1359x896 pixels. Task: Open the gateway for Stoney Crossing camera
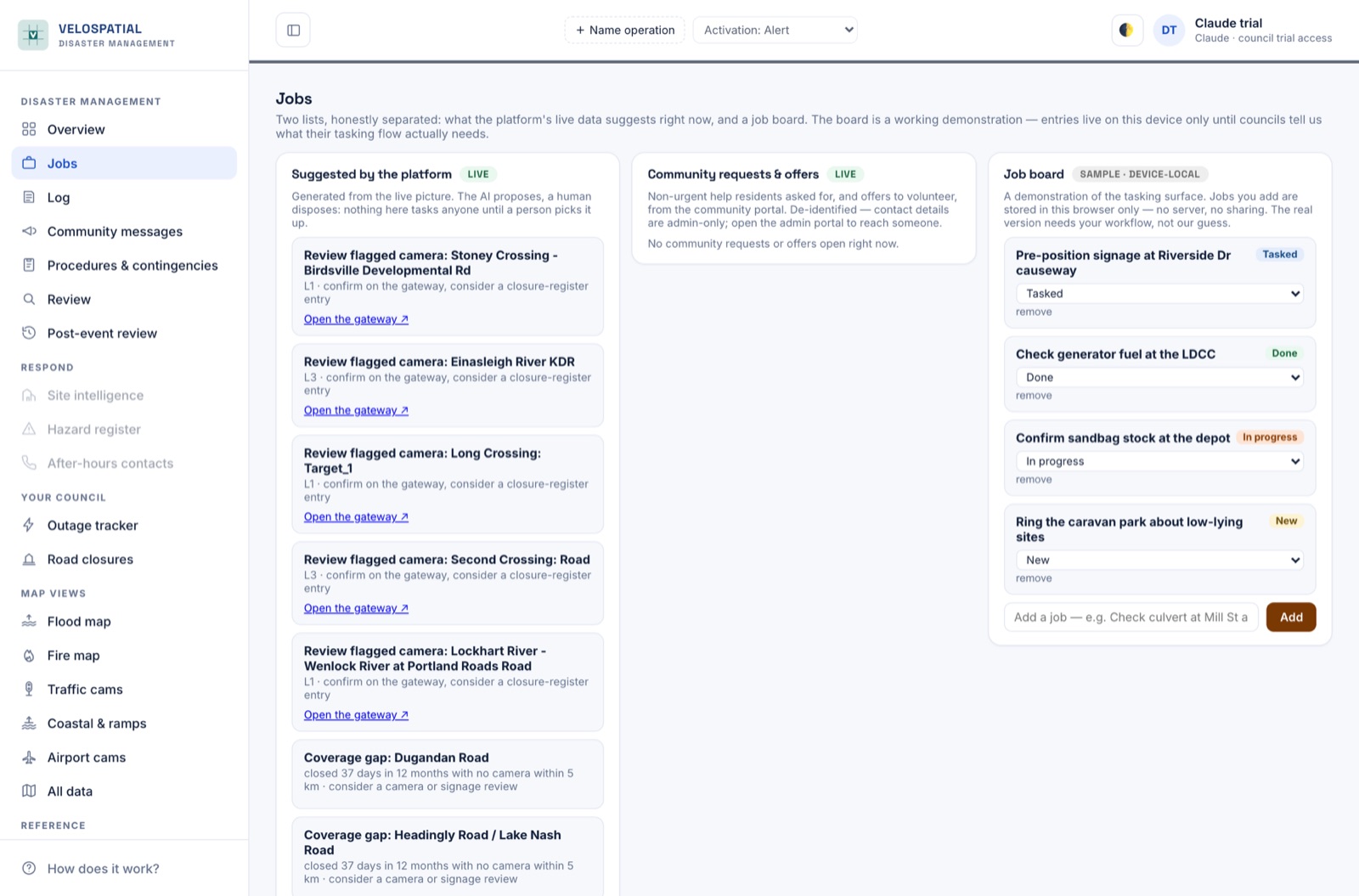click(356, 319)
